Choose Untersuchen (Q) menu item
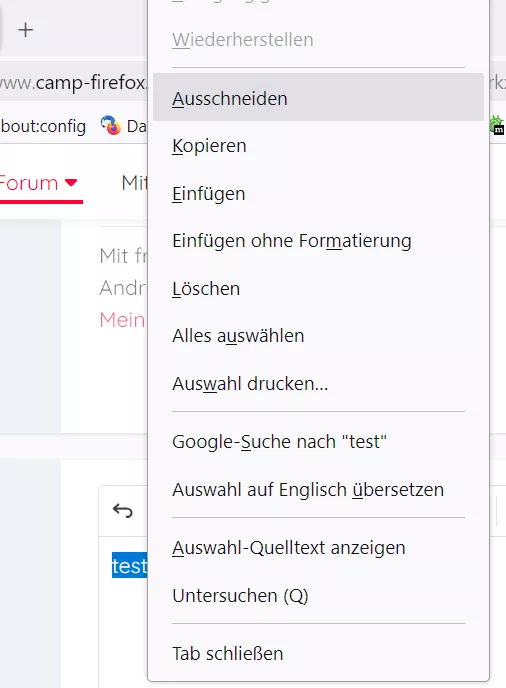The width and height of the screenshot is (506, 688). coord(318,595)
